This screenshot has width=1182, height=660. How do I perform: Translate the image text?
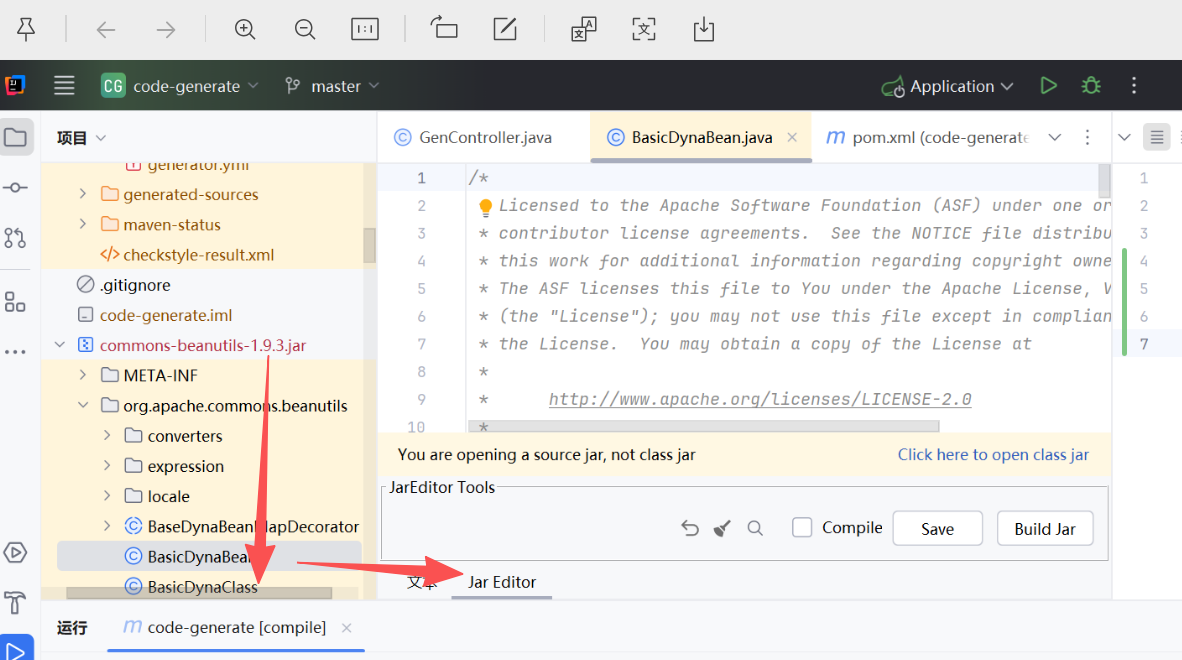point(583,29)
